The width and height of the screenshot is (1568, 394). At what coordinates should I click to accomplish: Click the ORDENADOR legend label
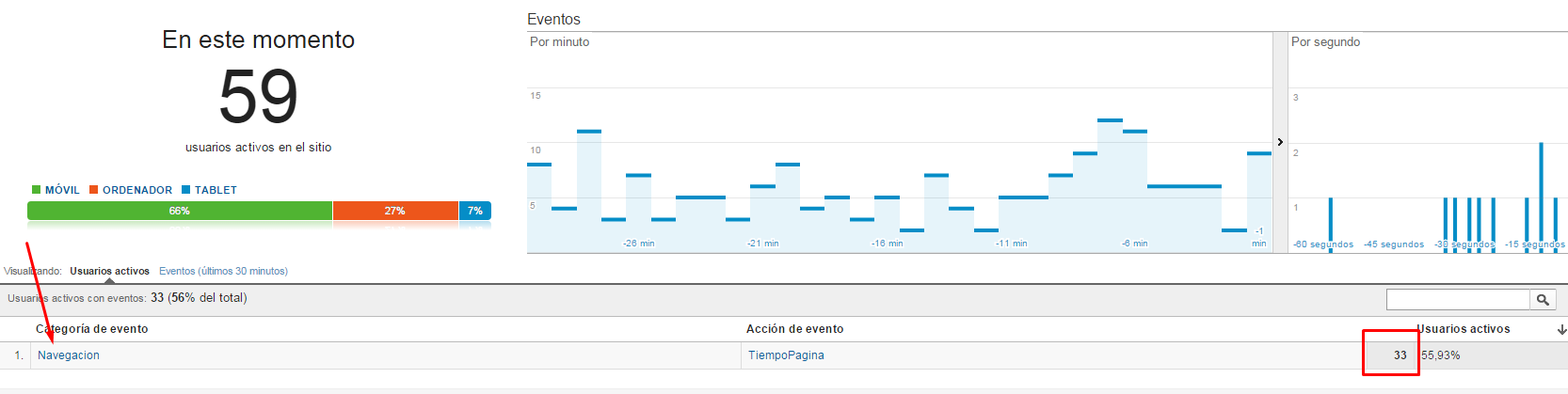(x=137, y=190)
